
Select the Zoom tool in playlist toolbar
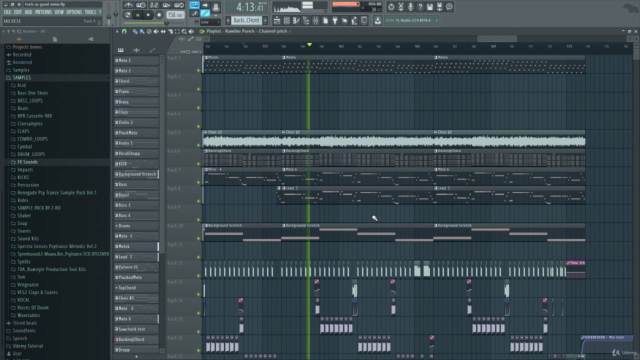click(184, 31)
